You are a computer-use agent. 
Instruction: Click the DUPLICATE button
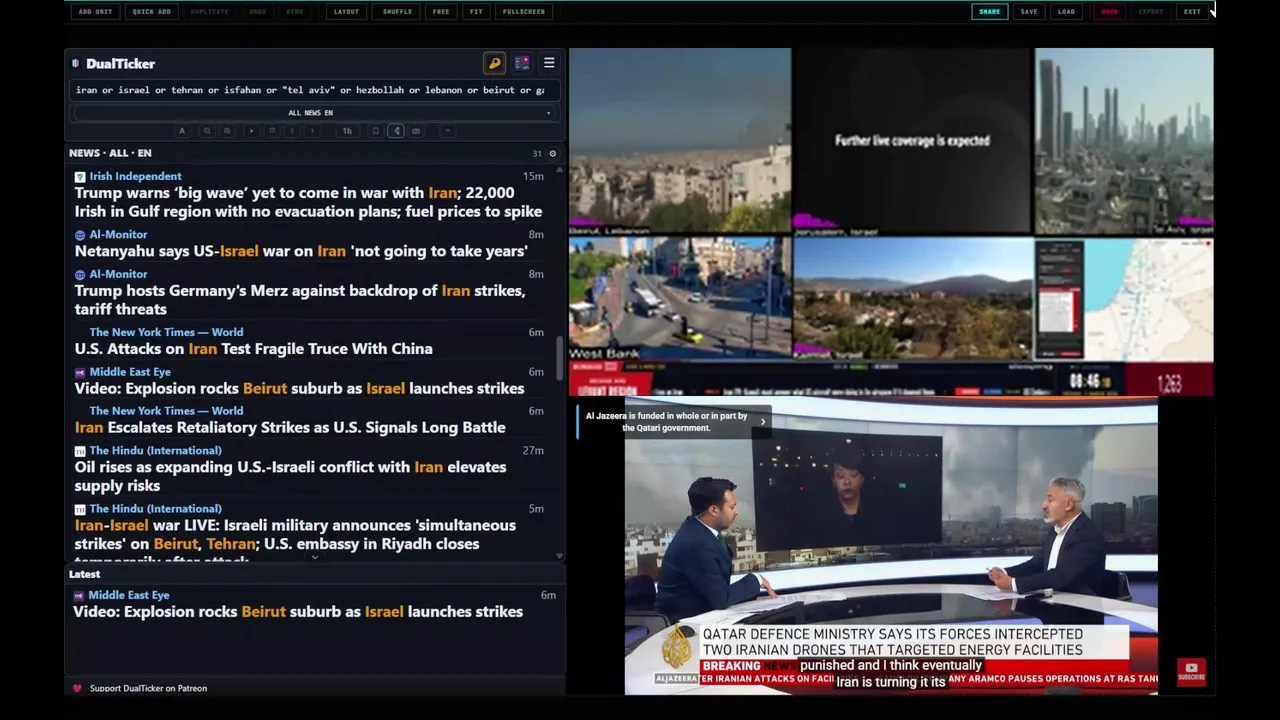209,12
